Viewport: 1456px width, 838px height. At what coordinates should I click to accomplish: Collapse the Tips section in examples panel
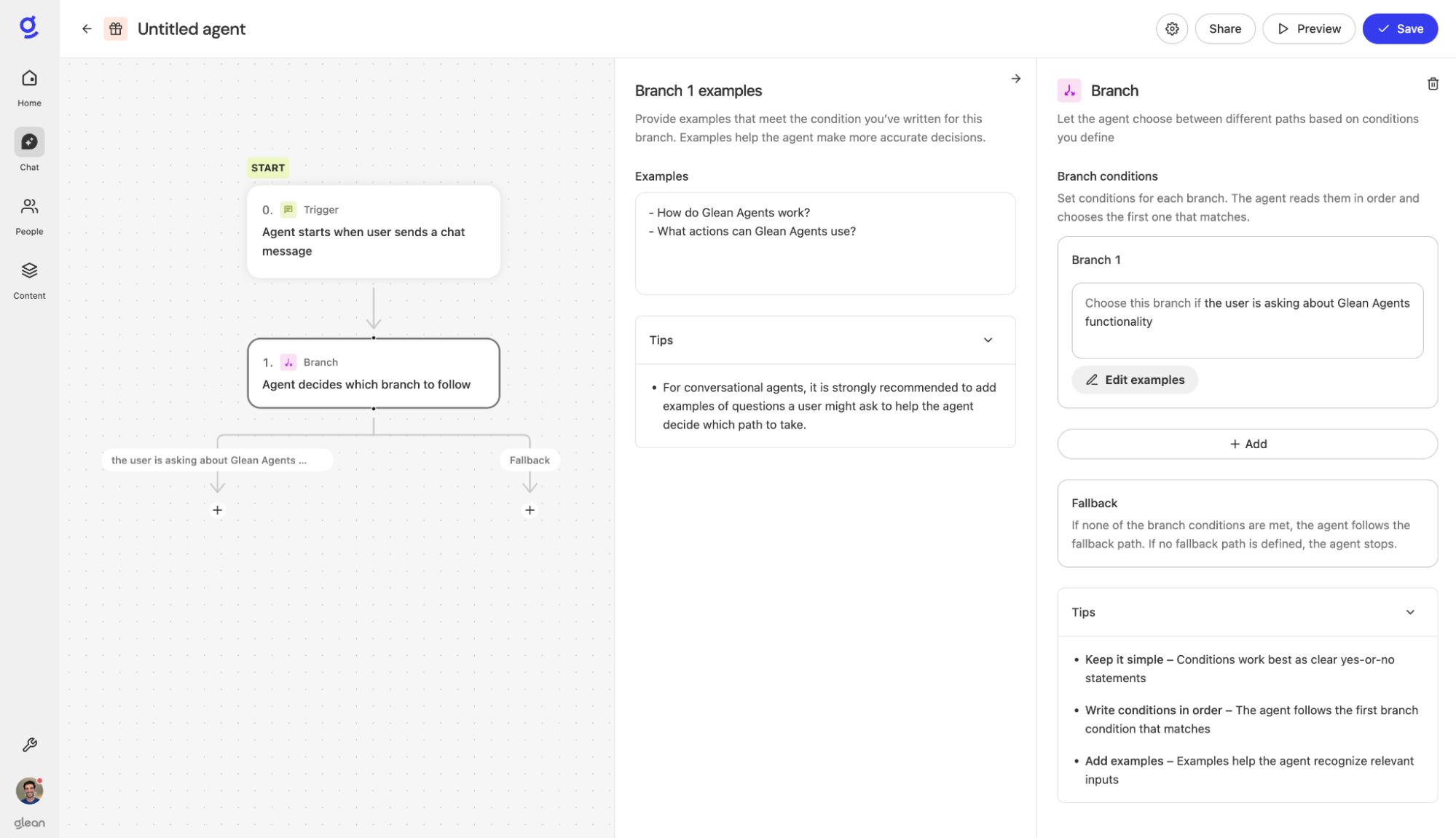988,340
